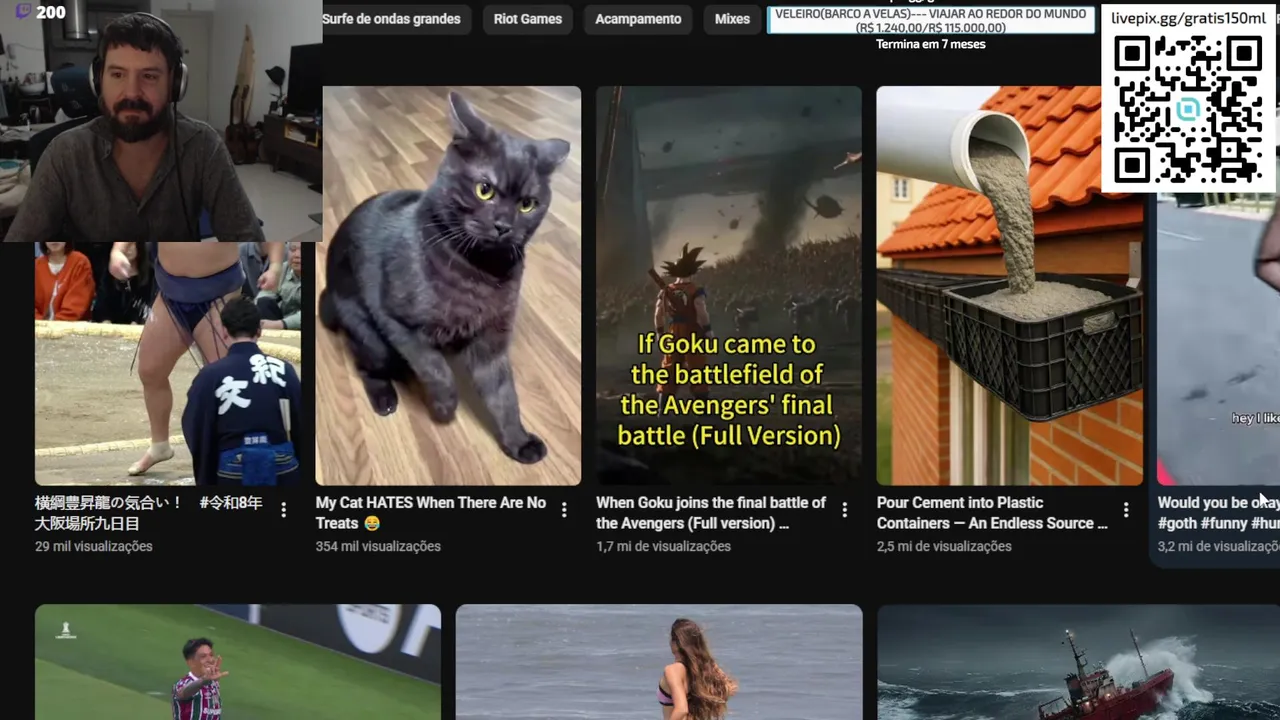Select the Surfe de ondas grandes chip
The height and width of the screenshot is (720, 1280).
(391, 19)
